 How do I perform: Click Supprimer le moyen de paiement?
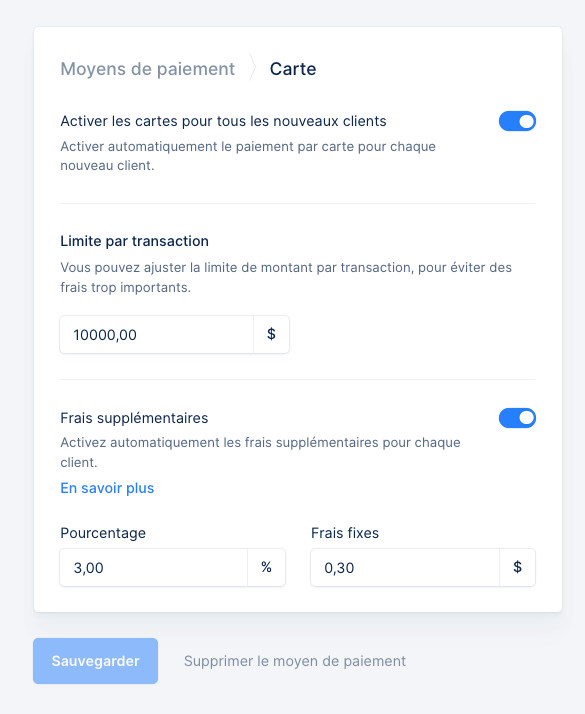[295, 661]
